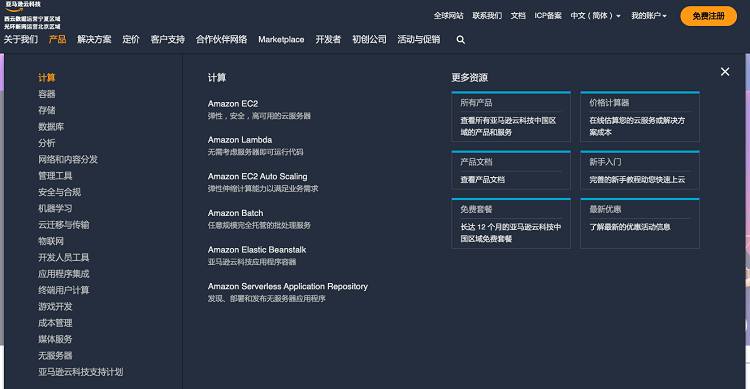Click the 更多资源 heading text
Image resolution: width=750 pixels, height=389 pixels.
click(x=470, y=78)
